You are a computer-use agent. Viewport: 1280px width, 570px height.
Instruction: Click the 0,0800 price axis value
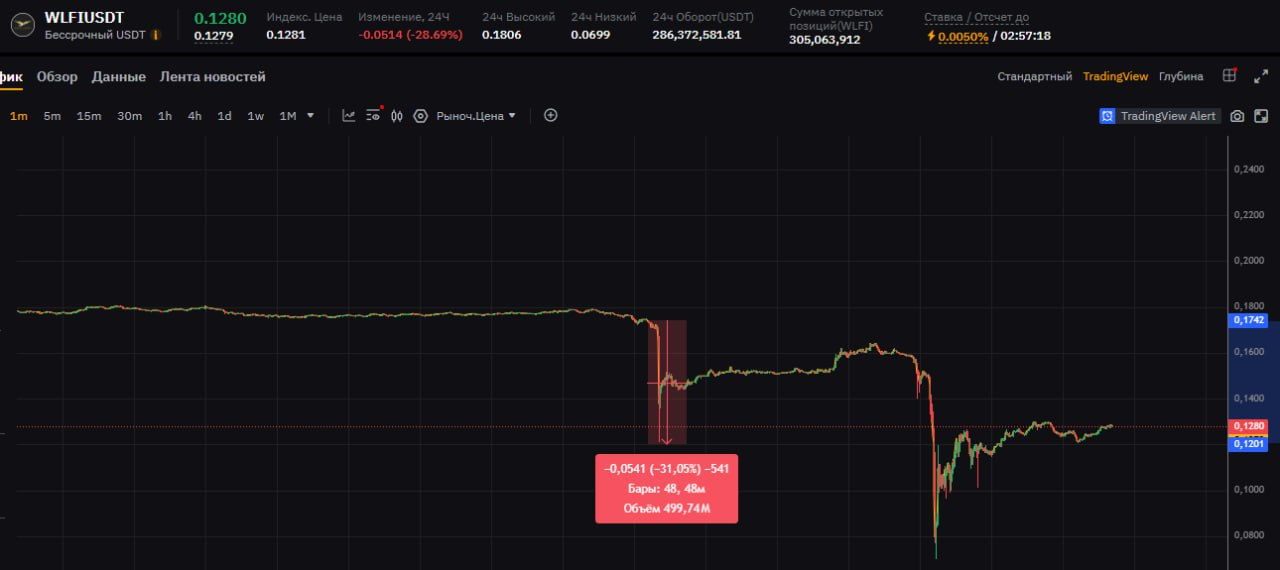[1249, 535]
